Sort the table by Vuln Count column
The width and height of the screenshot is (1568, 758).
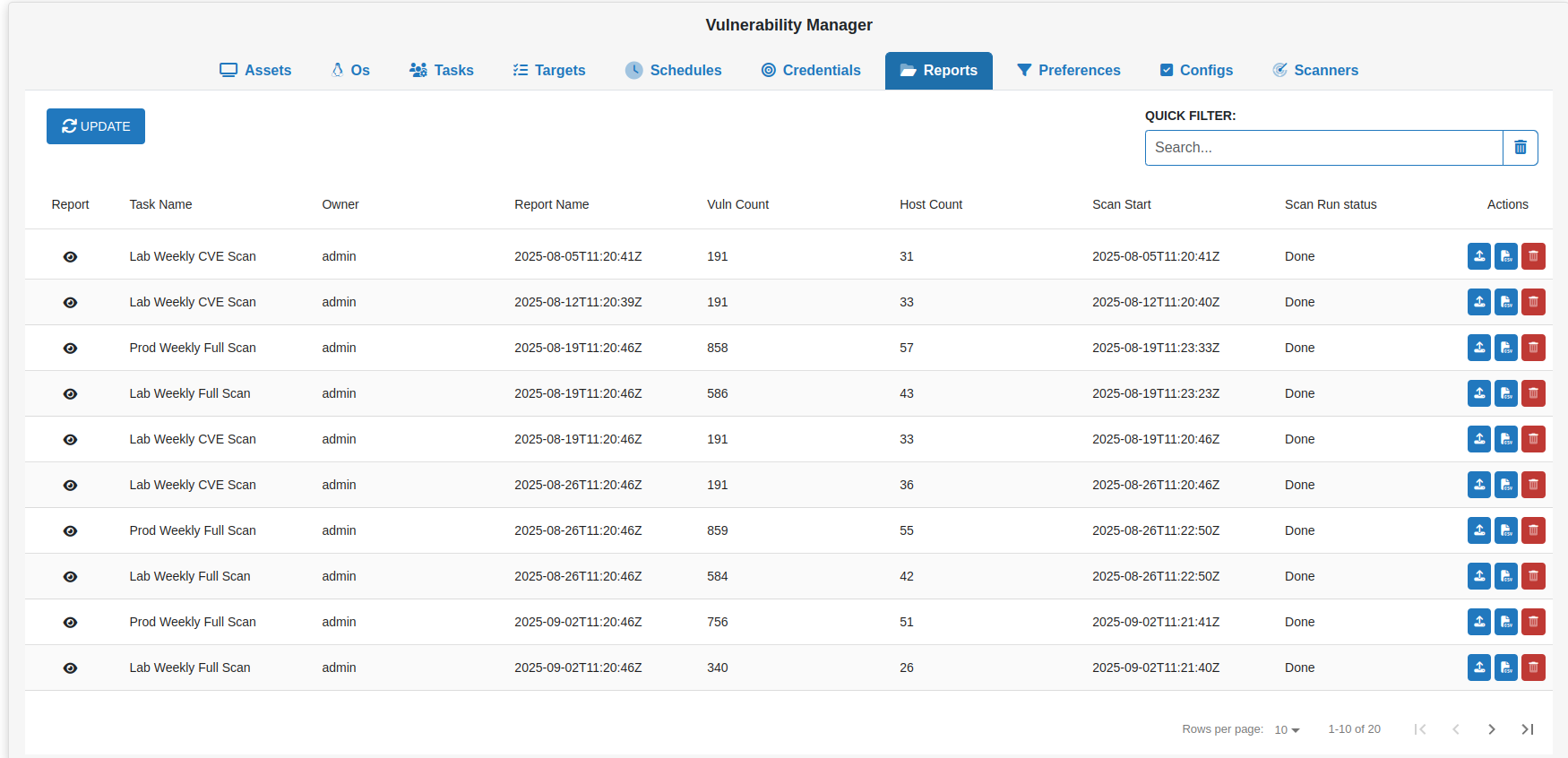pos(737,204)
